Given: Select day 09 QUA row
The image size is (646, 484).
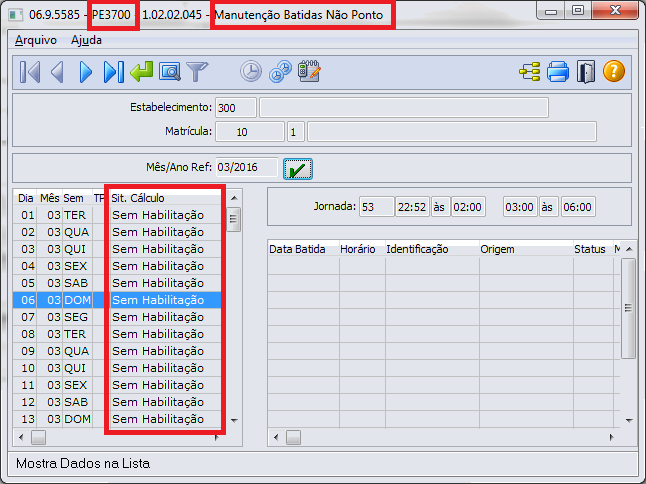Looking at the screenshot, I should click(117, 351).
